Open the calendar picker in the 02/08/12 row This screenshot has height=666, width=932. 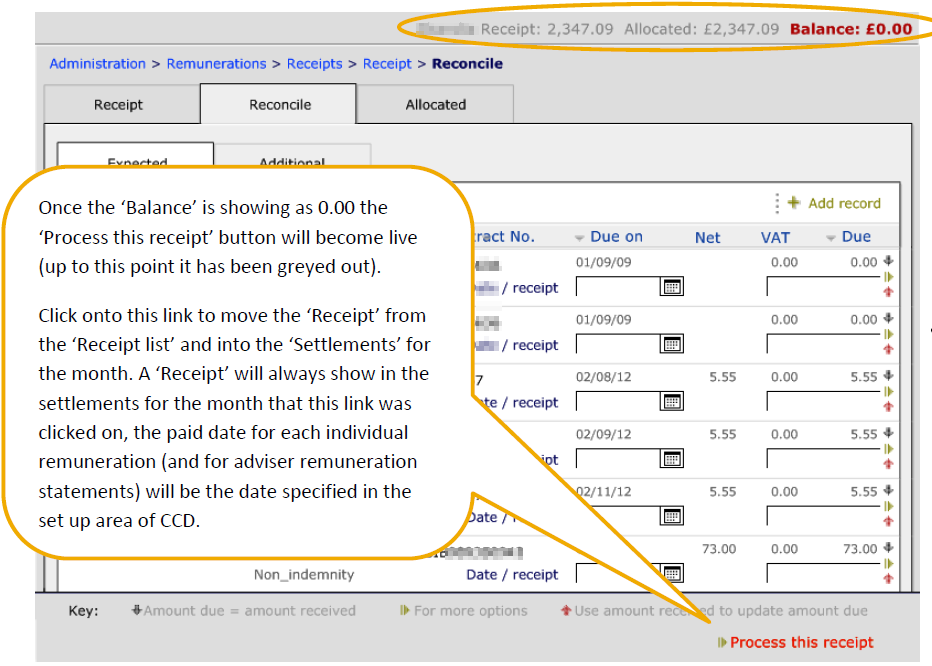point(672,401)
